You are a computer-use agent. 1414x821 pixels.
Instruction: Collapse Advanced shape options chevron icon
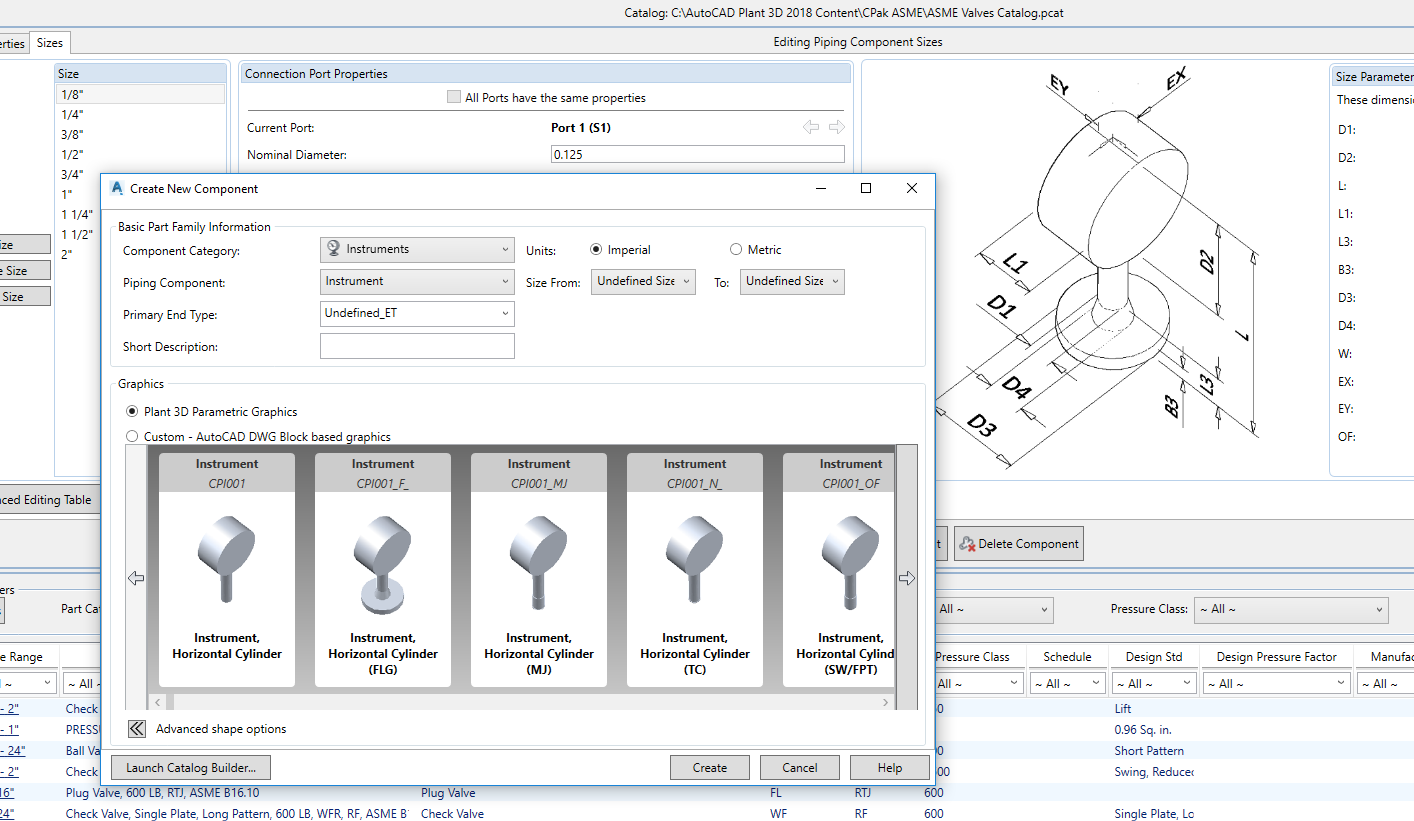coord(138,729)
